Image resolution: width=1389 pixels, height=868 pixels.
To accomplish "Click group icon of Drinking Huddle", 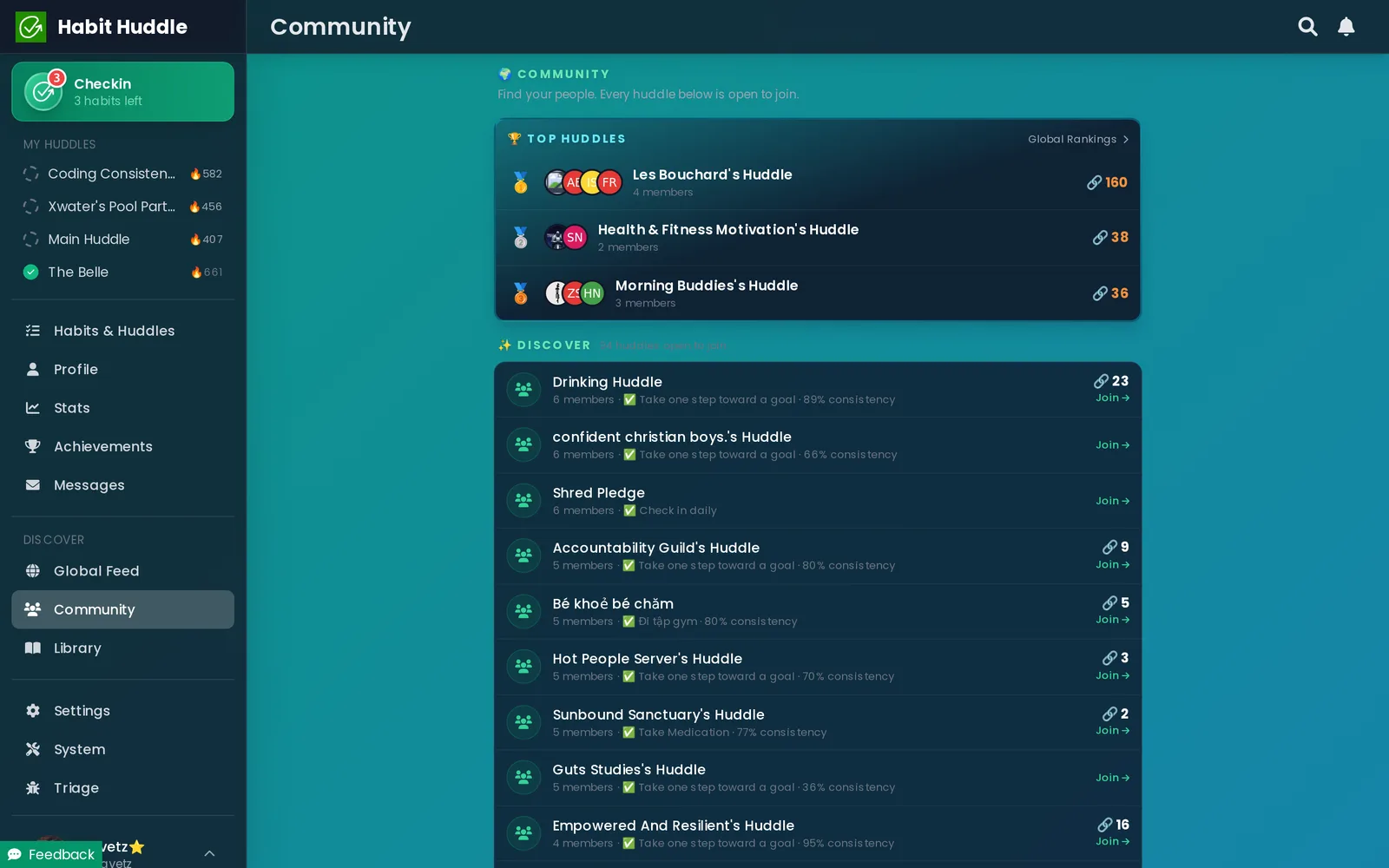I will tap(523, 390).
